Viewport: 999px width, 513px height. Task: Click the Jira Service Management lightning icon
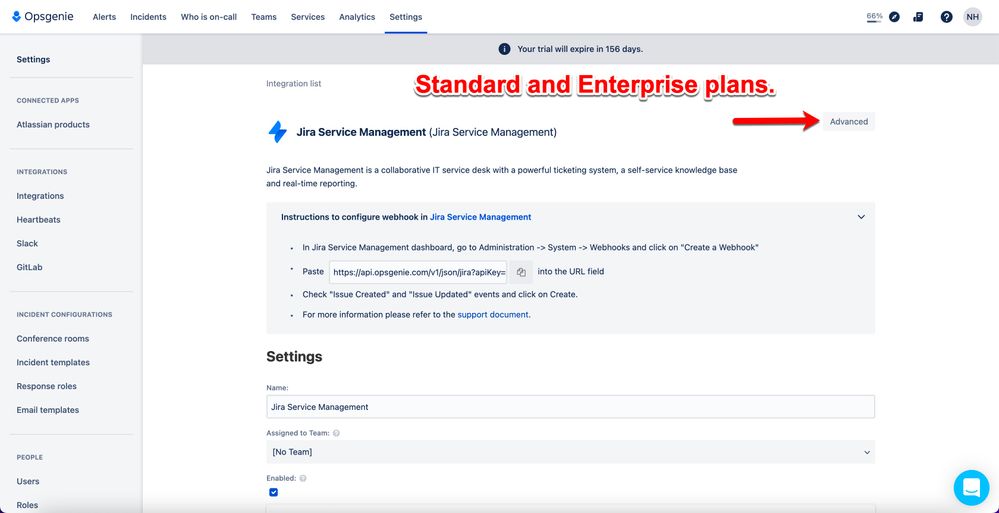278,132
